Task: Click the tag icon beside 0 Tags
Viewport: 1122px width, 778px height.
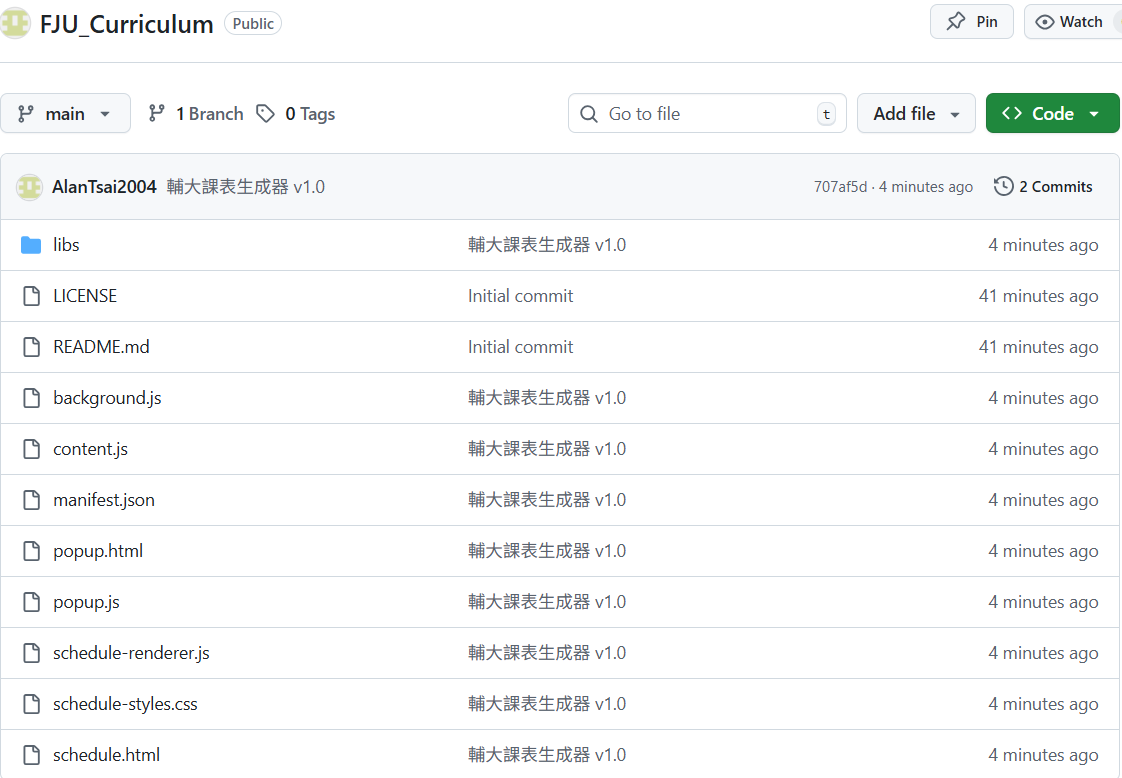Action: click(265, 113)
